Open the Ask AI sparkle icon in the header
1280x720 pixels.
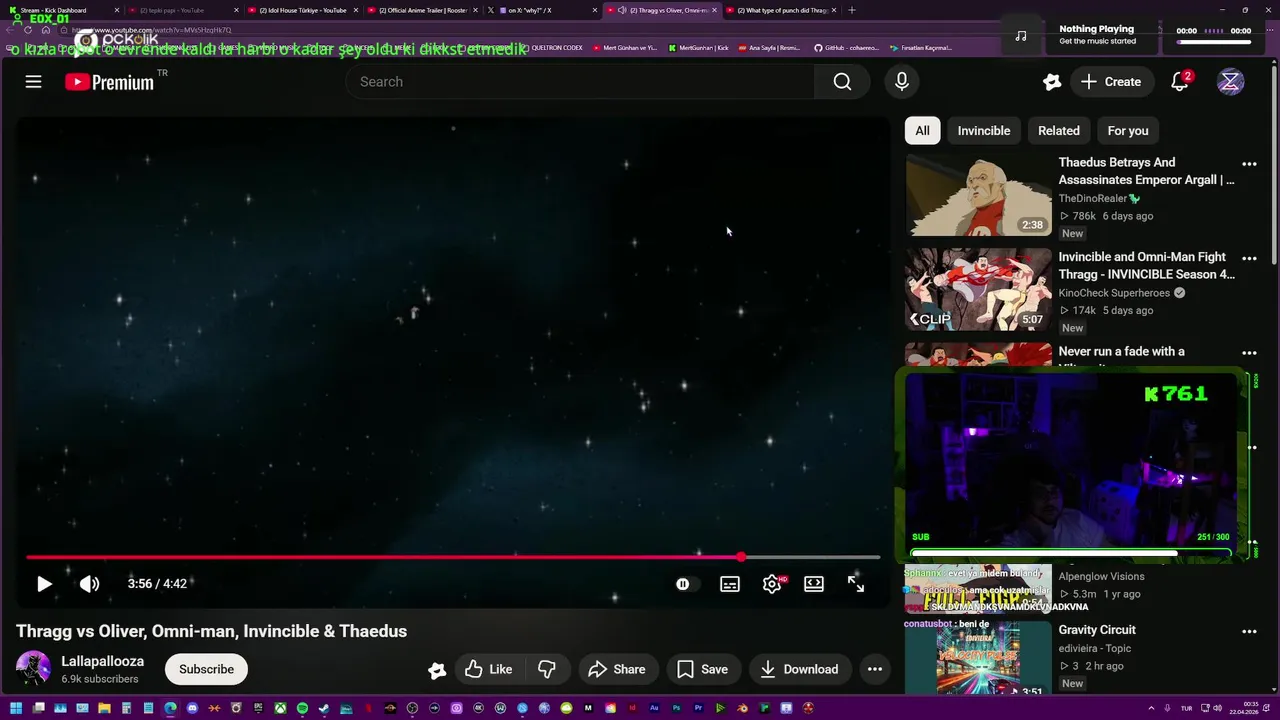coord(1051,82)
